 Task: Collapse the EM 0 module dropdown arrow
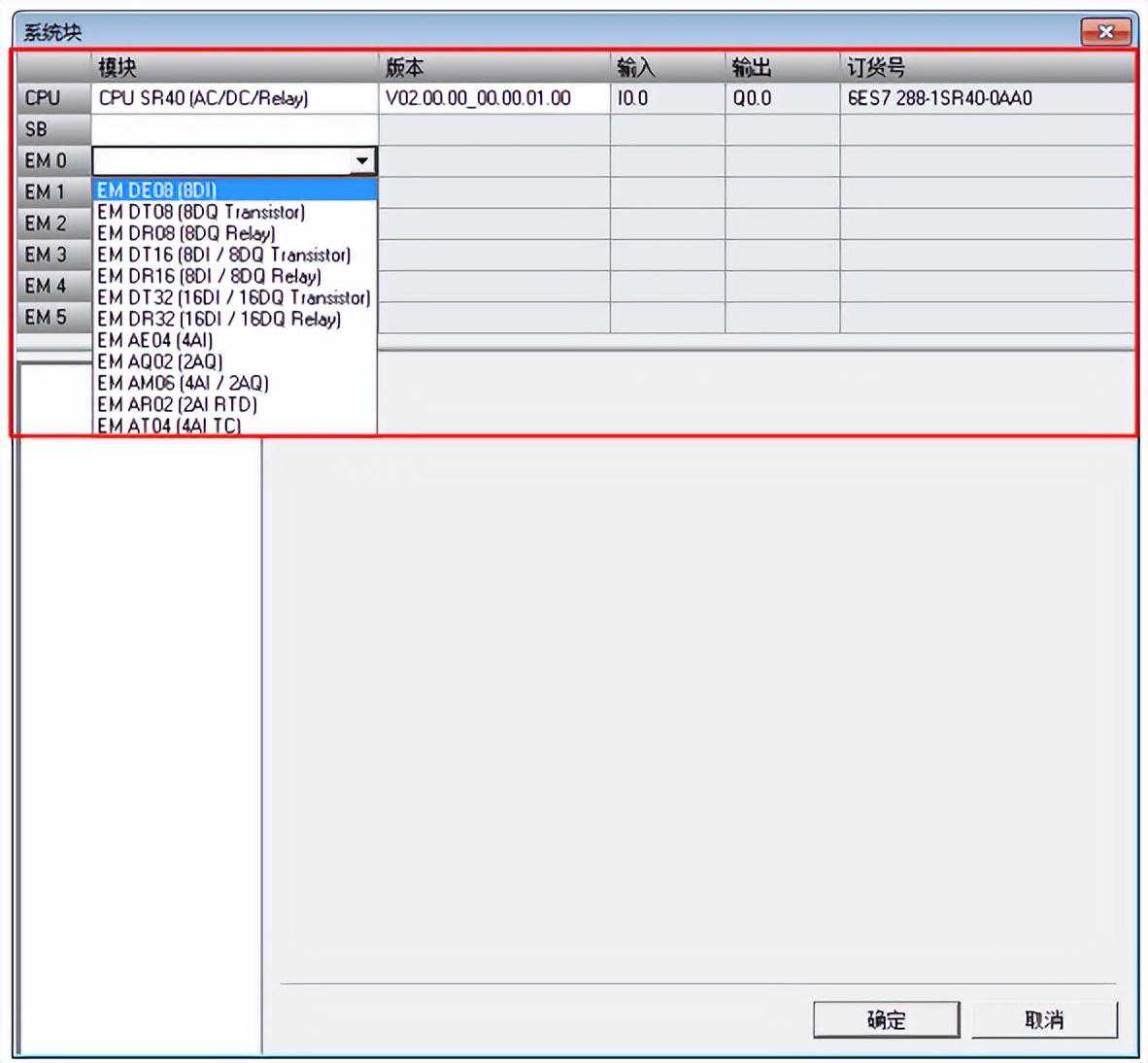[362, 161]
